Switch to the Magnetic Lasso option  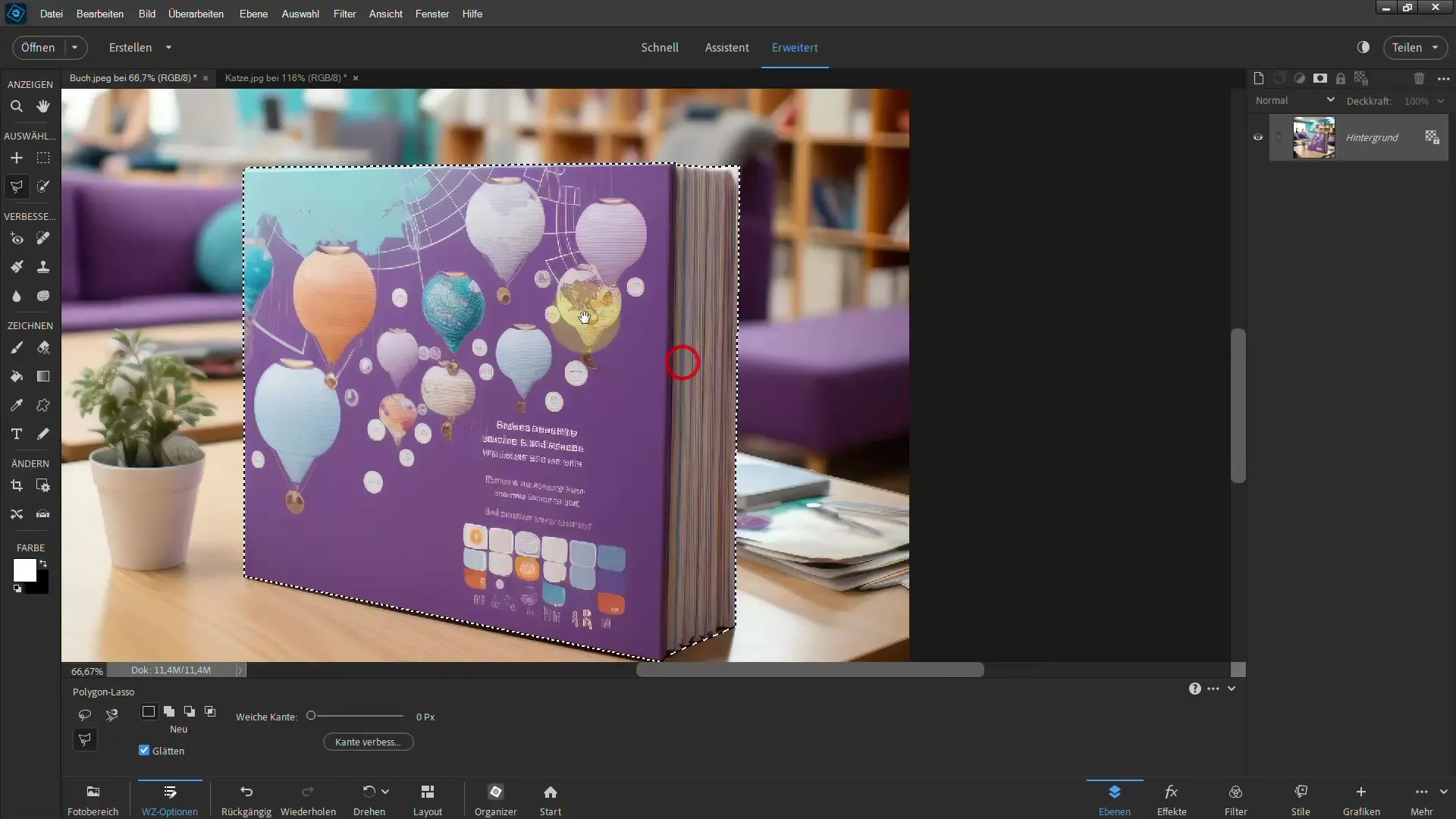(112, 714)
